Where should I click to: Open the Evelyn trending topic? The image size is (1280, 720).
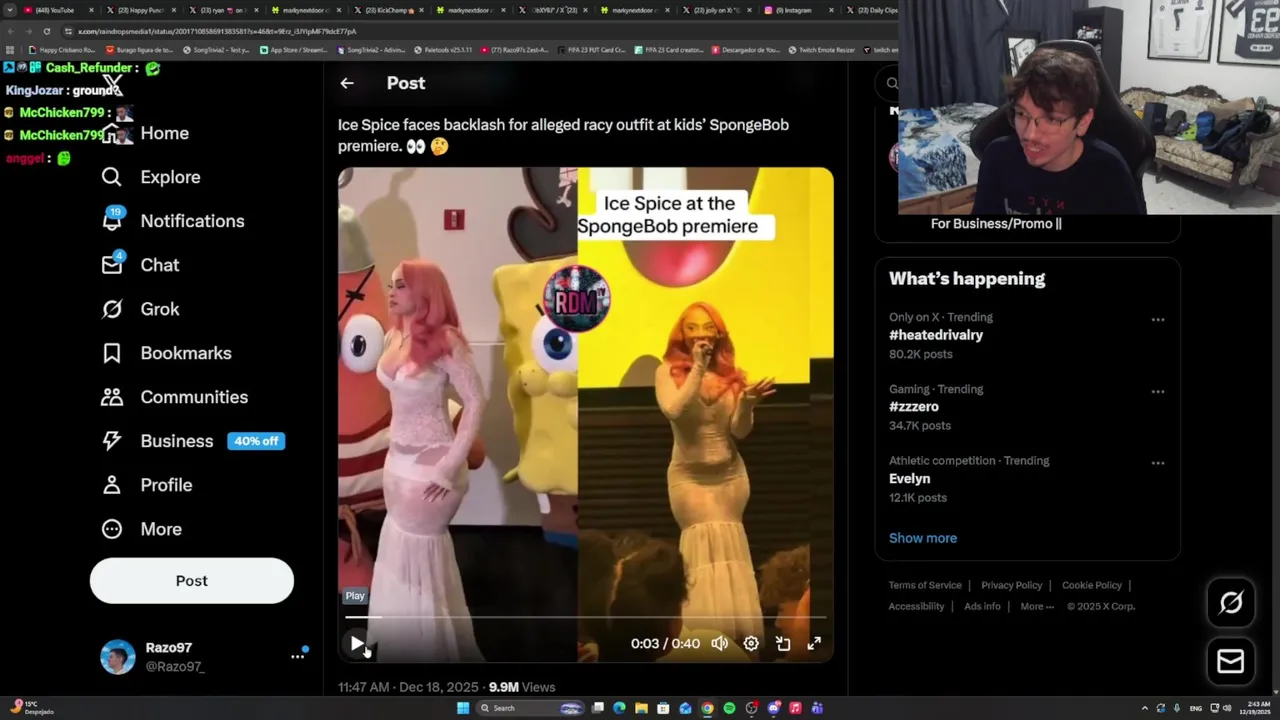[x=910, y=479]
